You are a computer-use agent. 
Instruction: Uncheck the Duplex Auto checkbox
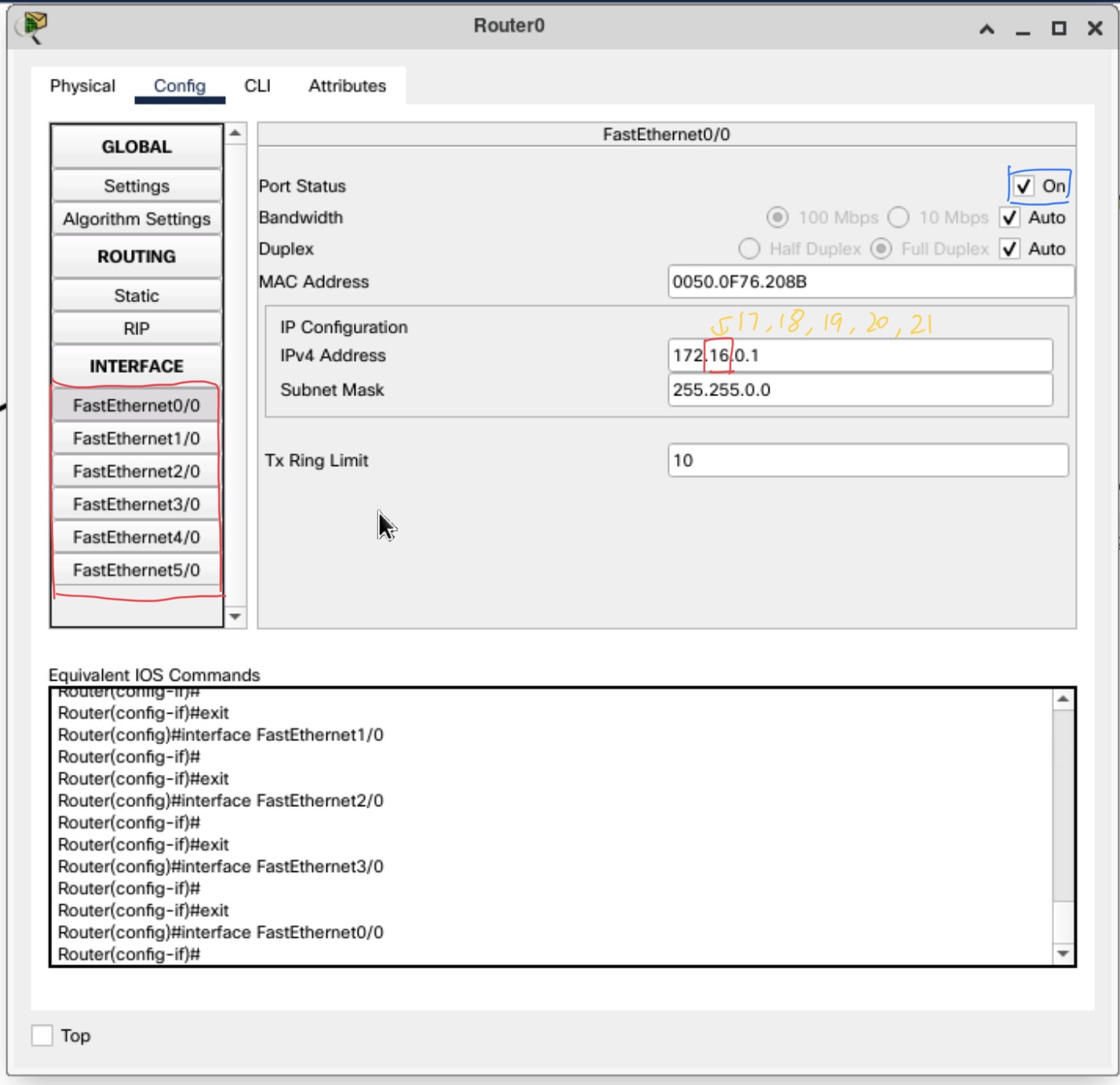coord(1011,249)
